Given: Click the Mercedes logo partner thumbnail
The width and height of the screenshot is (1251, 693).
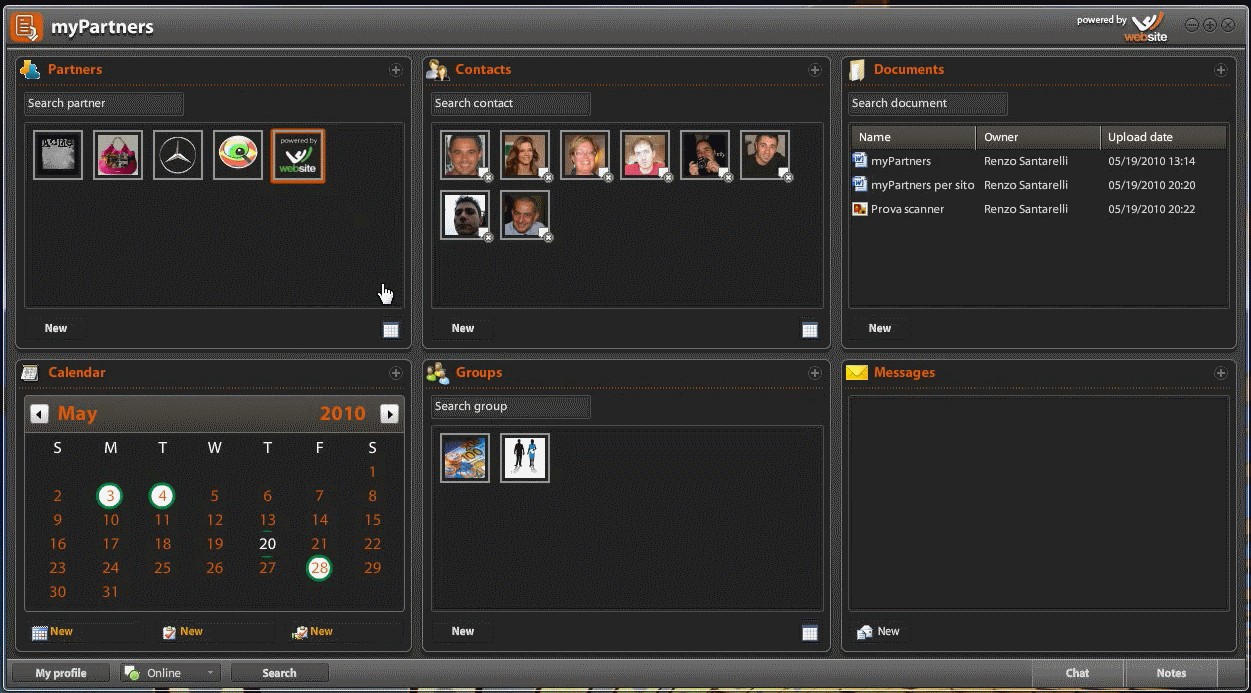Looking at the screenshot, I should tap(178, 156).
